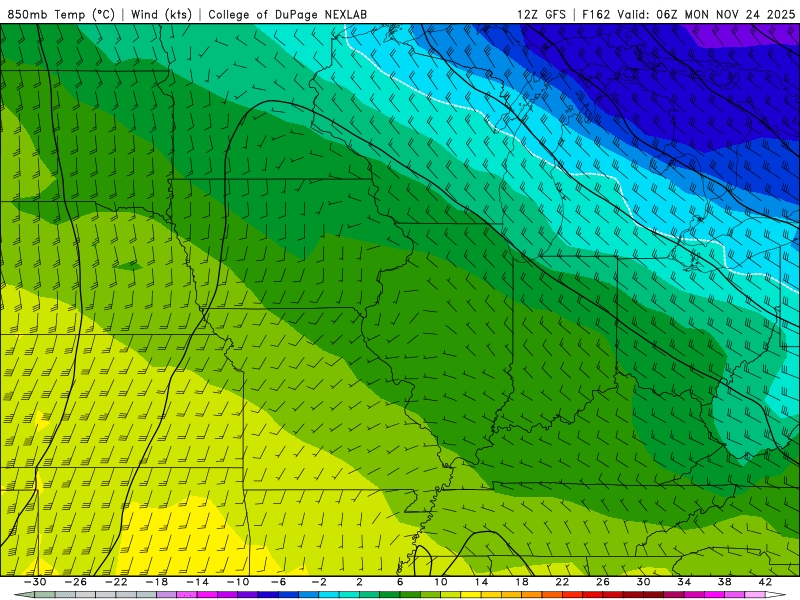Click the '2' colorbar tick label
The height and width of the screenshot is (600, 800).
[360, 582]
